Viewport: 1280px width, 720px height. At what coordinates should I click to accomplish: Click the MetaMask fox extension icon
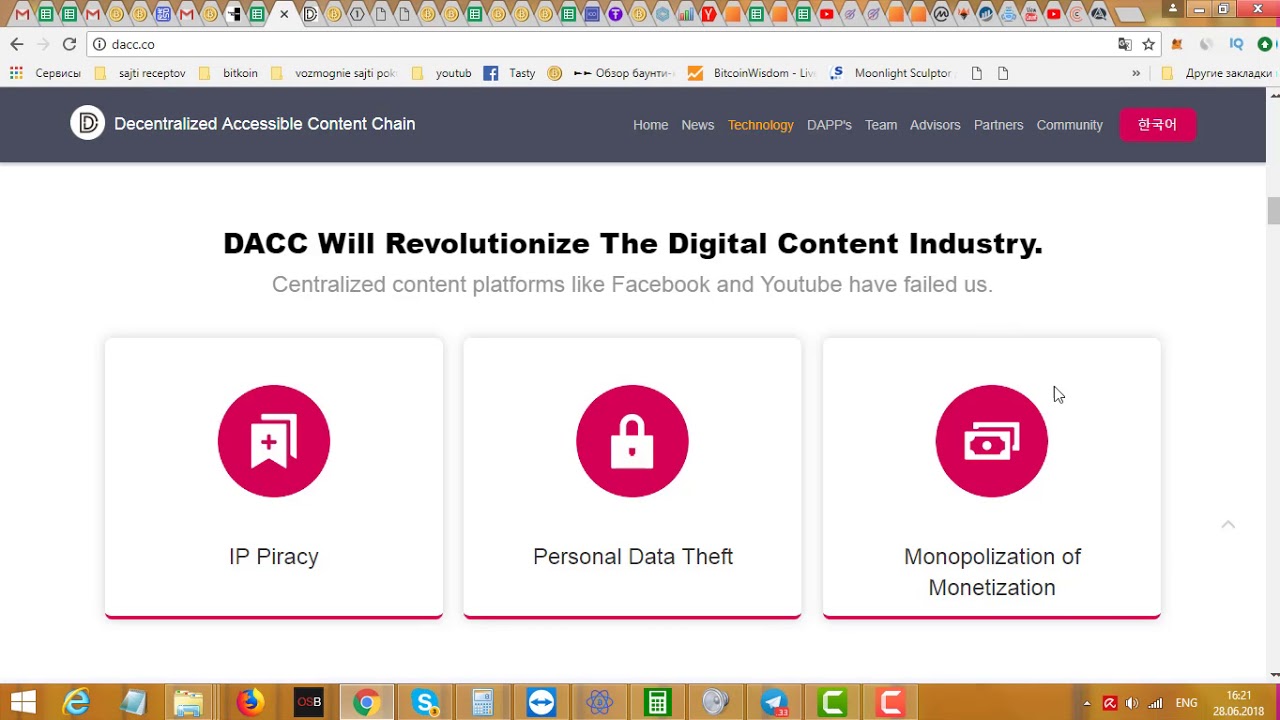tap(1177, 44)
